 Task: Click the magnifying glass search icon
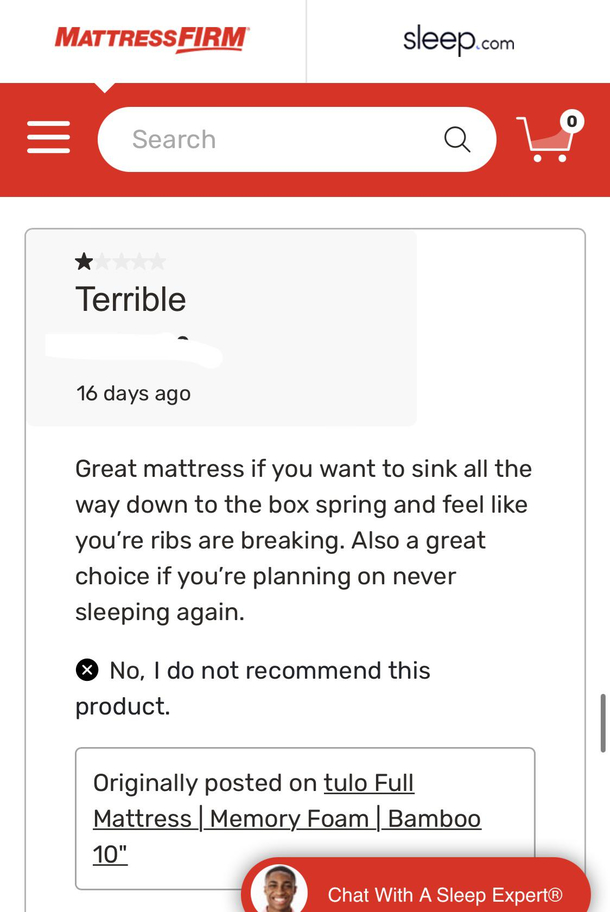click(x=457, y=140)
